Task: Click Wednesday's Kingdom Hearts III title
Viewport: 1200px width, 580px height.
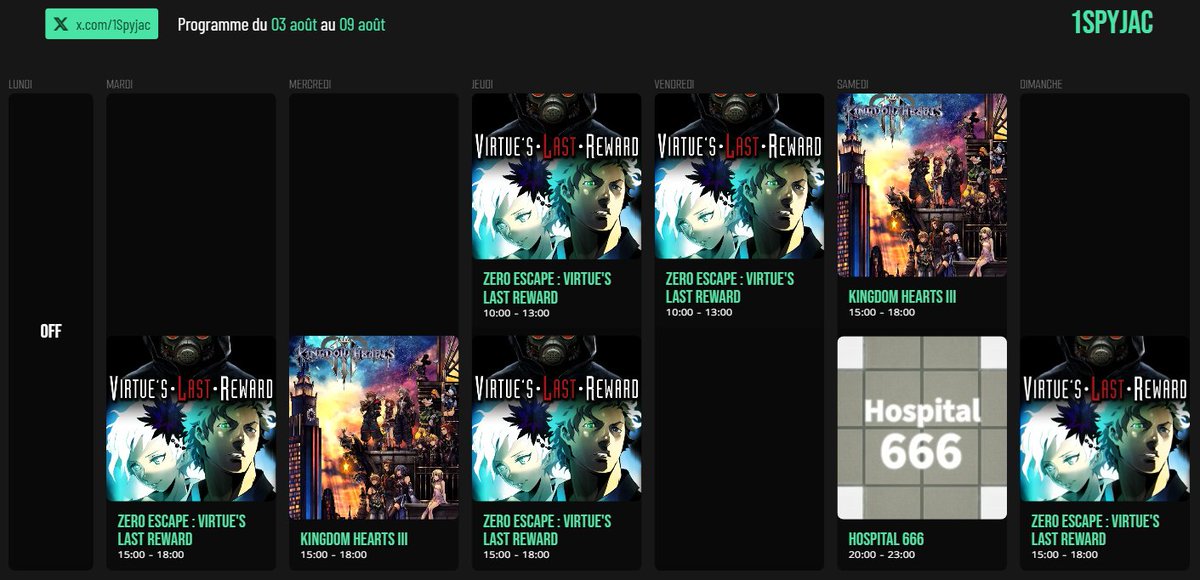Action: (x=354, y=539)
